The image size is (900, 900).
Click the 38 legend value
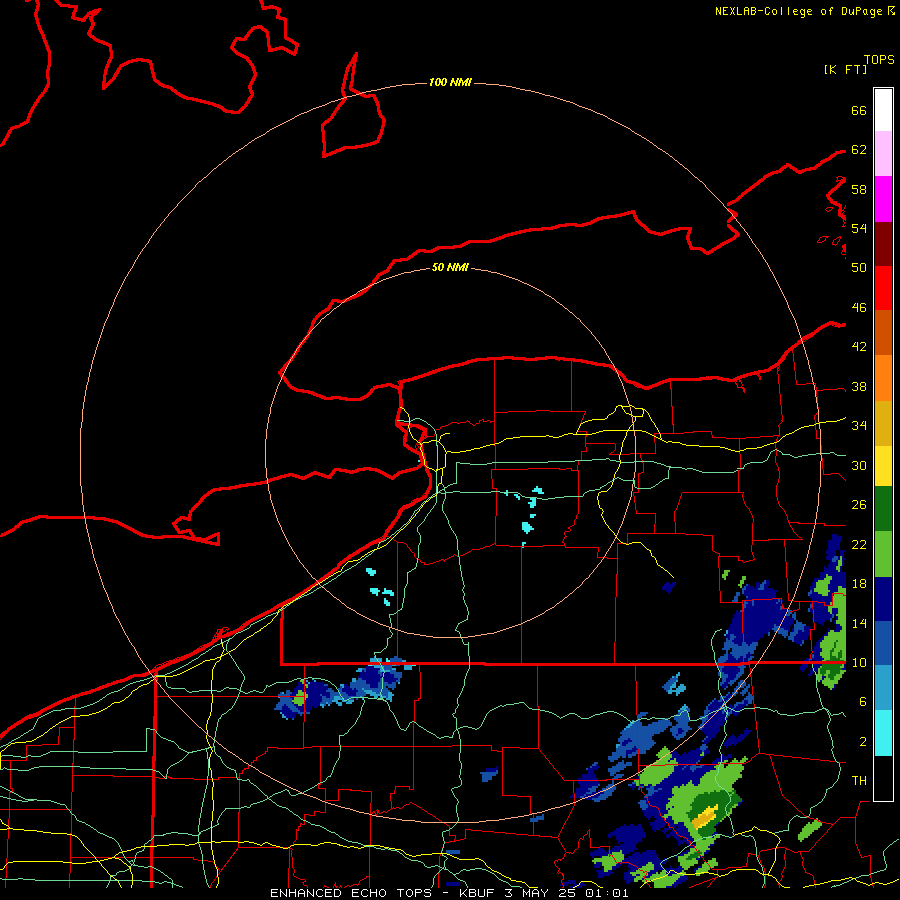coord(859,386)
